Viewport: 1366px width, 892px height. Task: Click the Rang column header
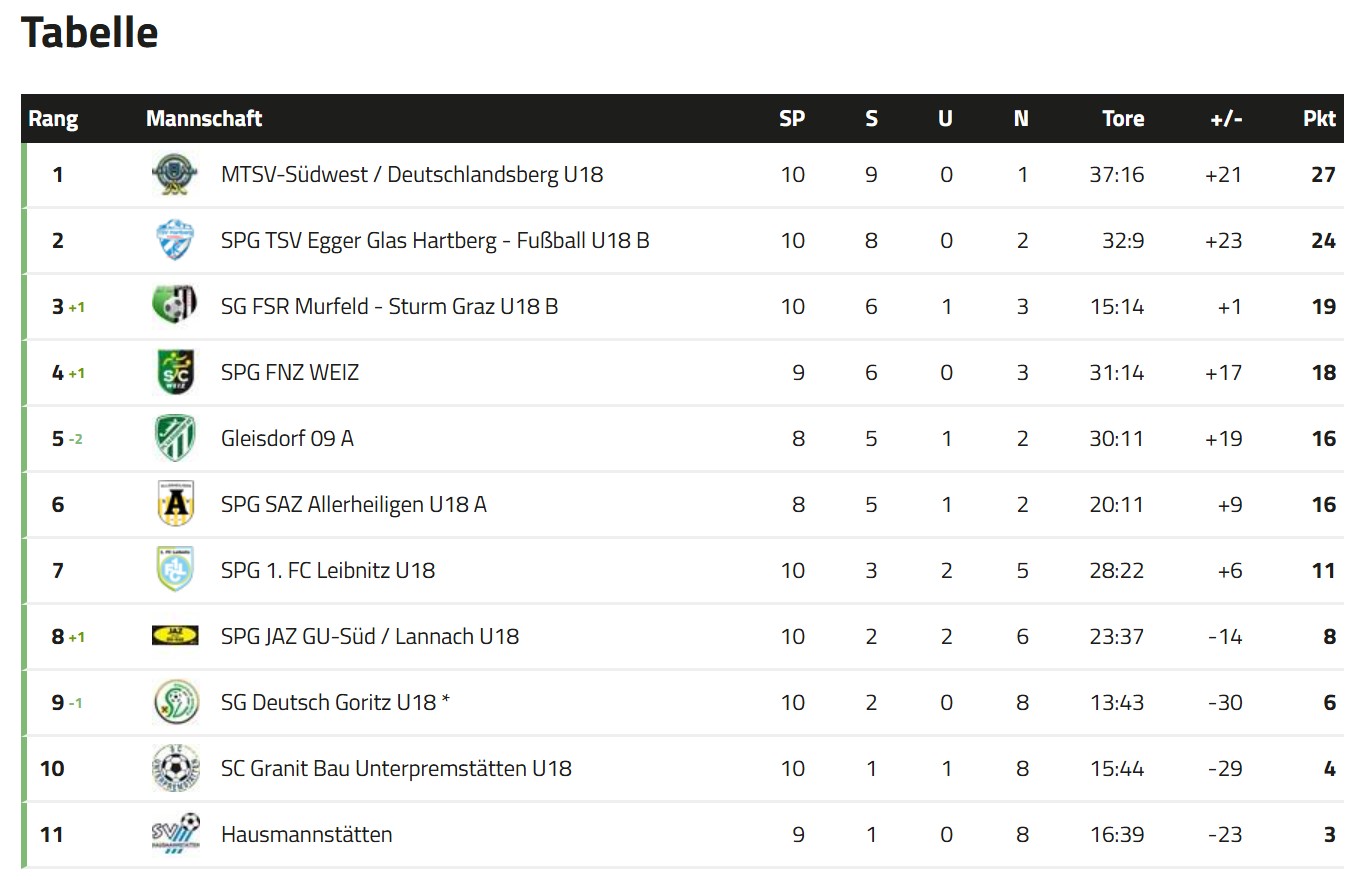pyautogui.click(x=53, y=119)
